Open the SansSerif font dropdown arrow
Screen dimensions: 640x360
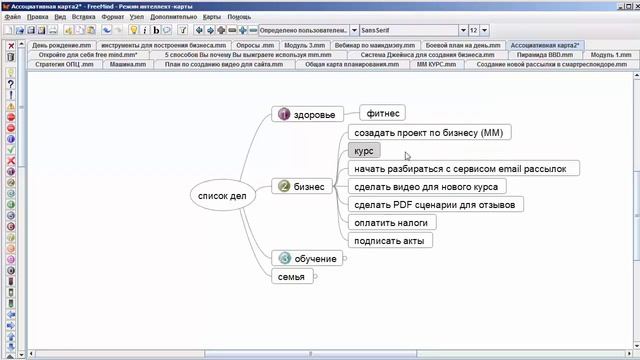tap(463, 30)
